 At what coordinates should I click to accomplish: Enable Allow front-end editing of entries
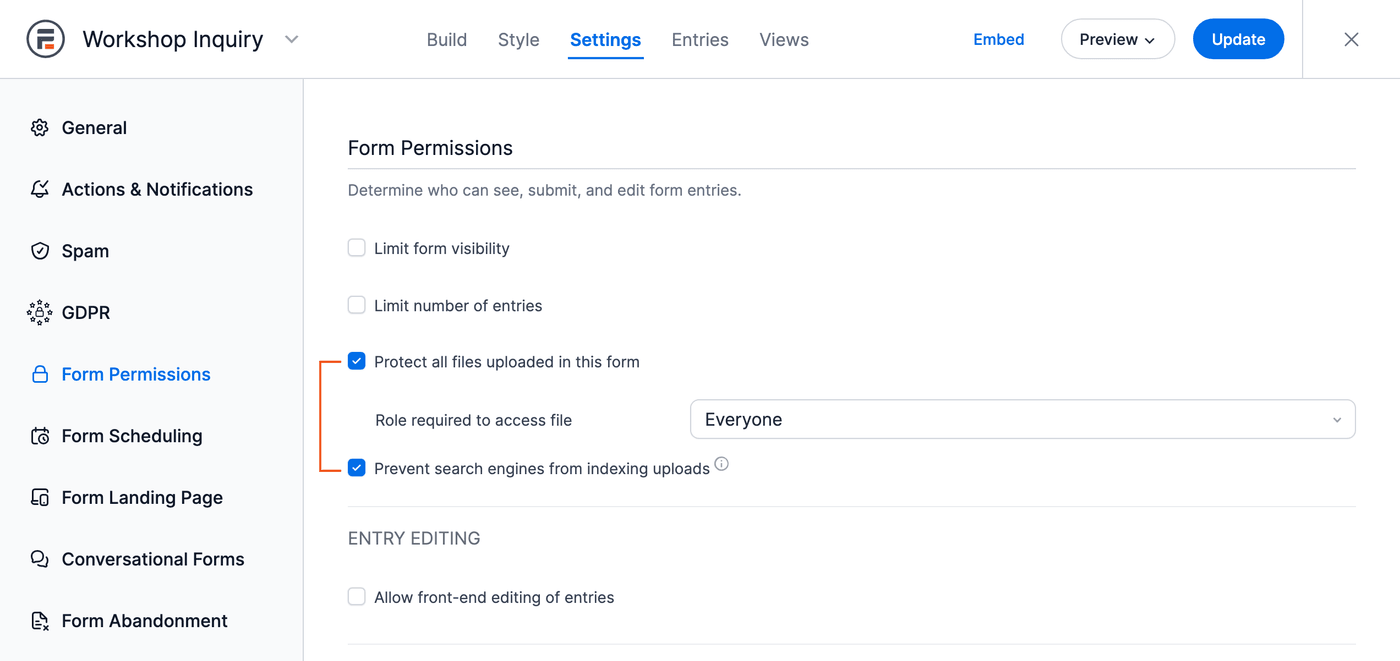point(356,596)
